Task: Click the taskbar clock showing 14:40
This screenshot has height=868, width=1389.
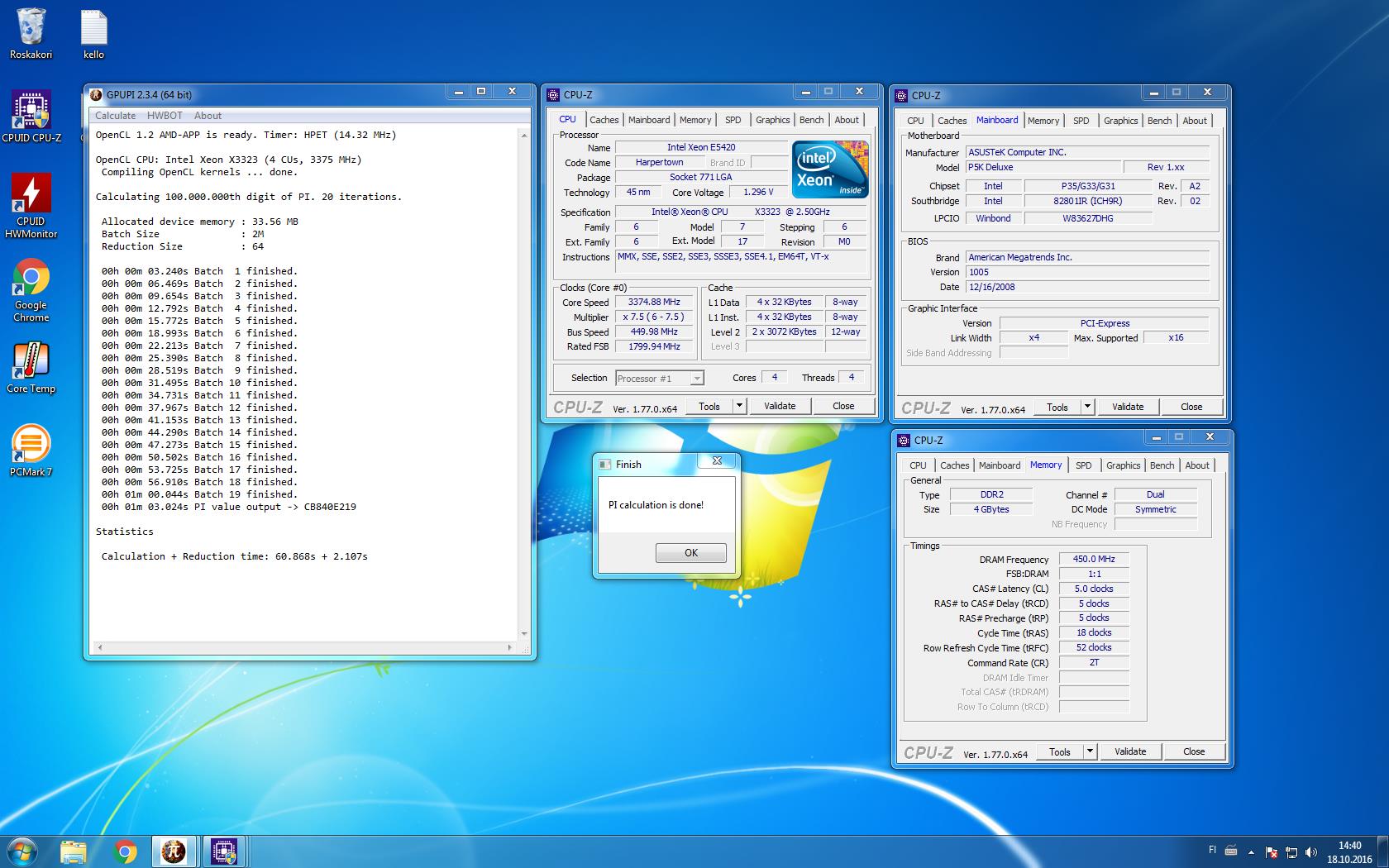Action: tap(1349, 852)
